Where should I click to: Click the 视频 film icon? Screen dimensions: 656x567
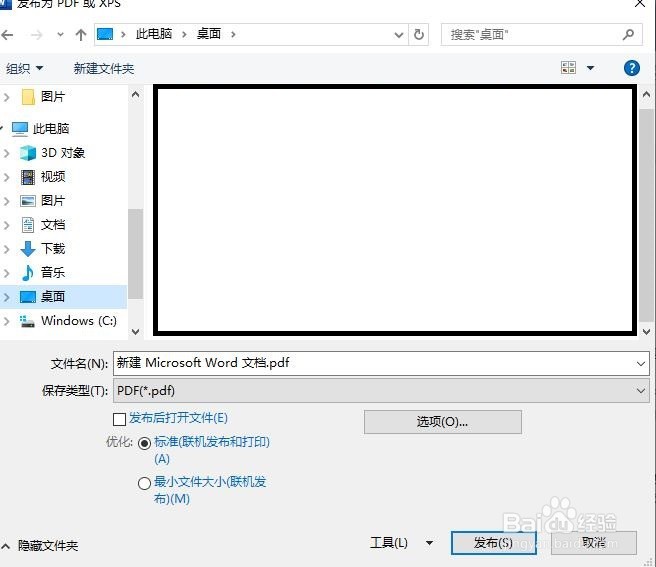tap(28, 177)
